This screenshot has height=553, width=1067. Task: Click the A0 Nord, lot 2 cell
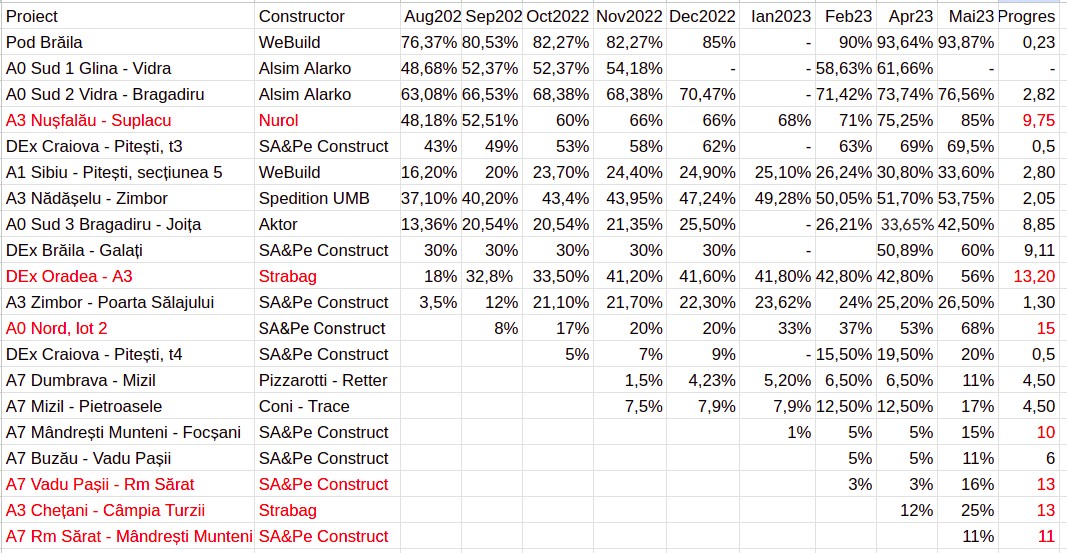[x=56, y=328]
